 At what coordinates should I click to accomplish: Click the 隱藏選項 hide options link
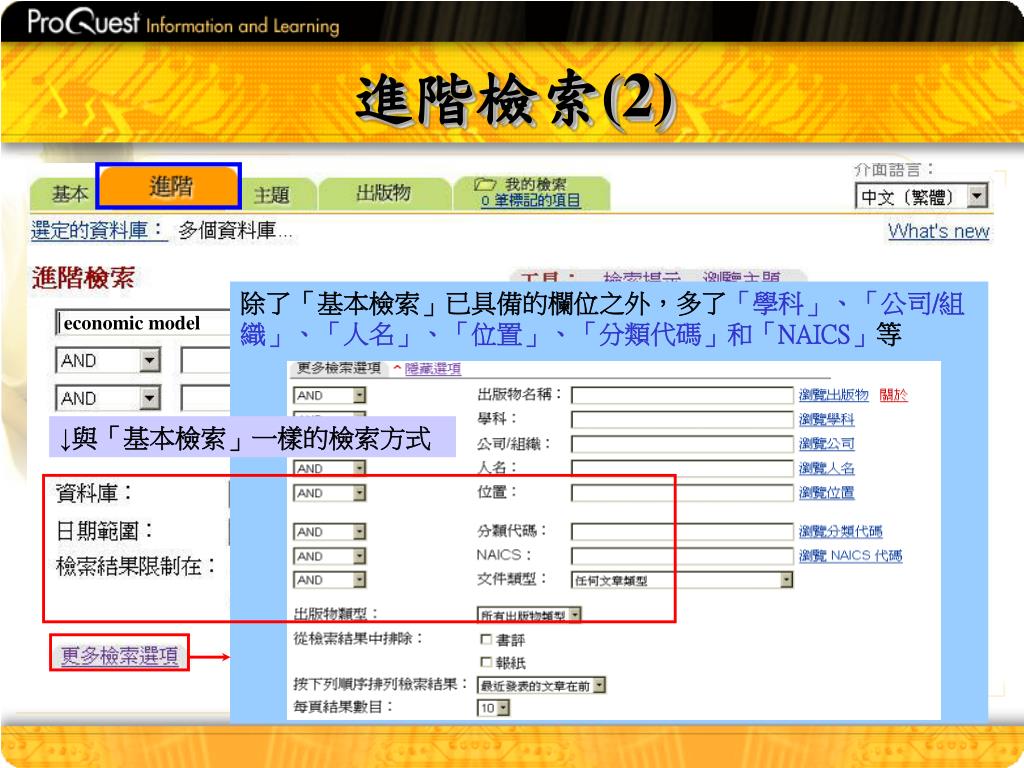(431, 369)
